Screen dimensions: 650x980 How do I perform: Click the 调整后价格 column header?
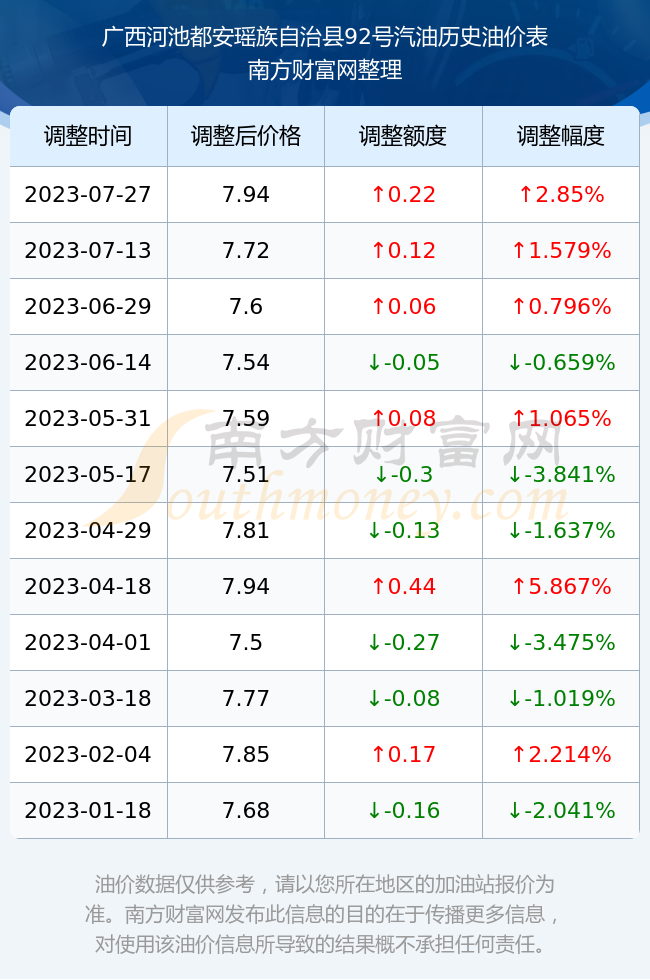(246, 136)
